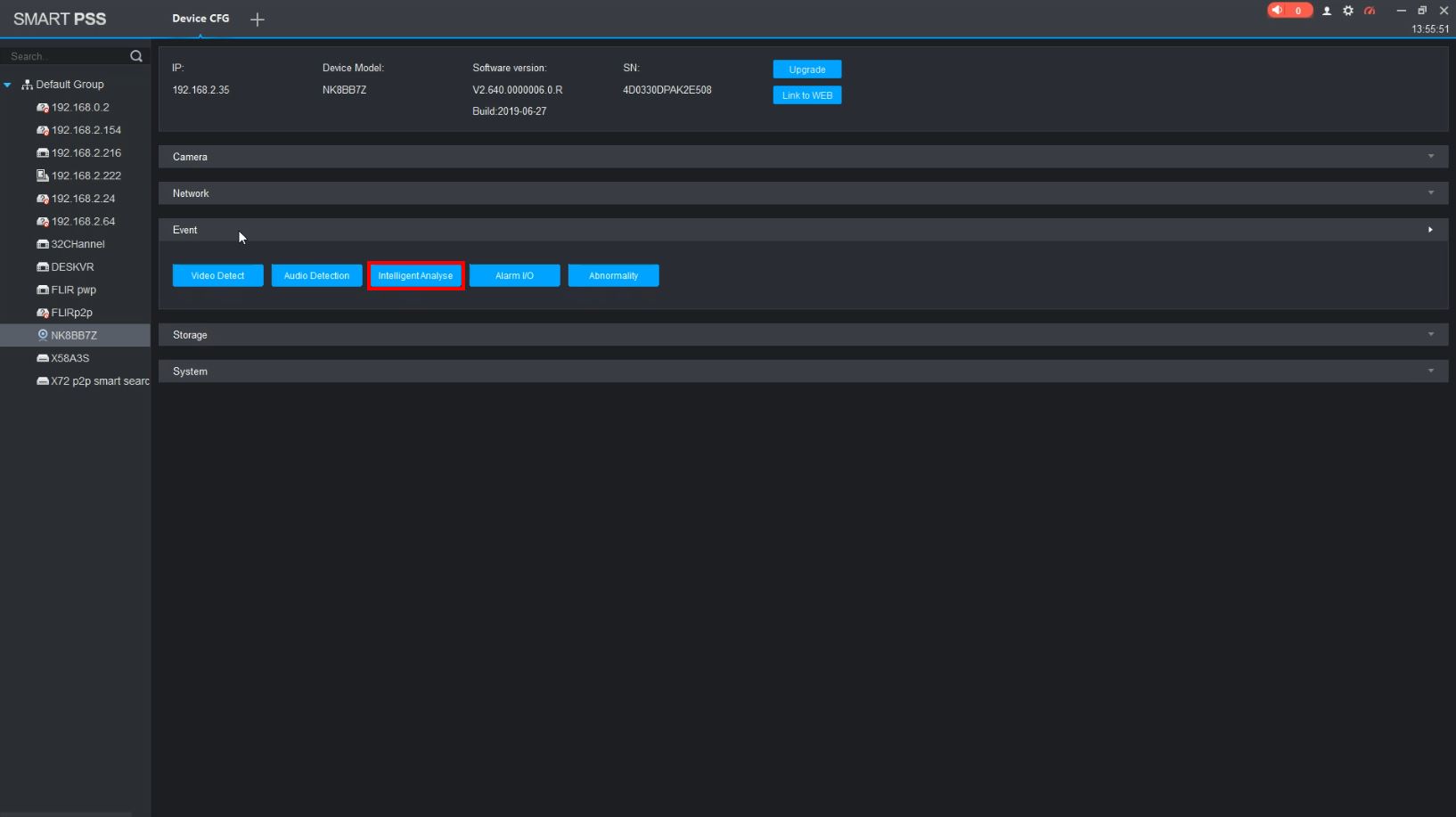1456x817 pixels.
Task: Open Audio Detection settings
Action: coord(316,276)
